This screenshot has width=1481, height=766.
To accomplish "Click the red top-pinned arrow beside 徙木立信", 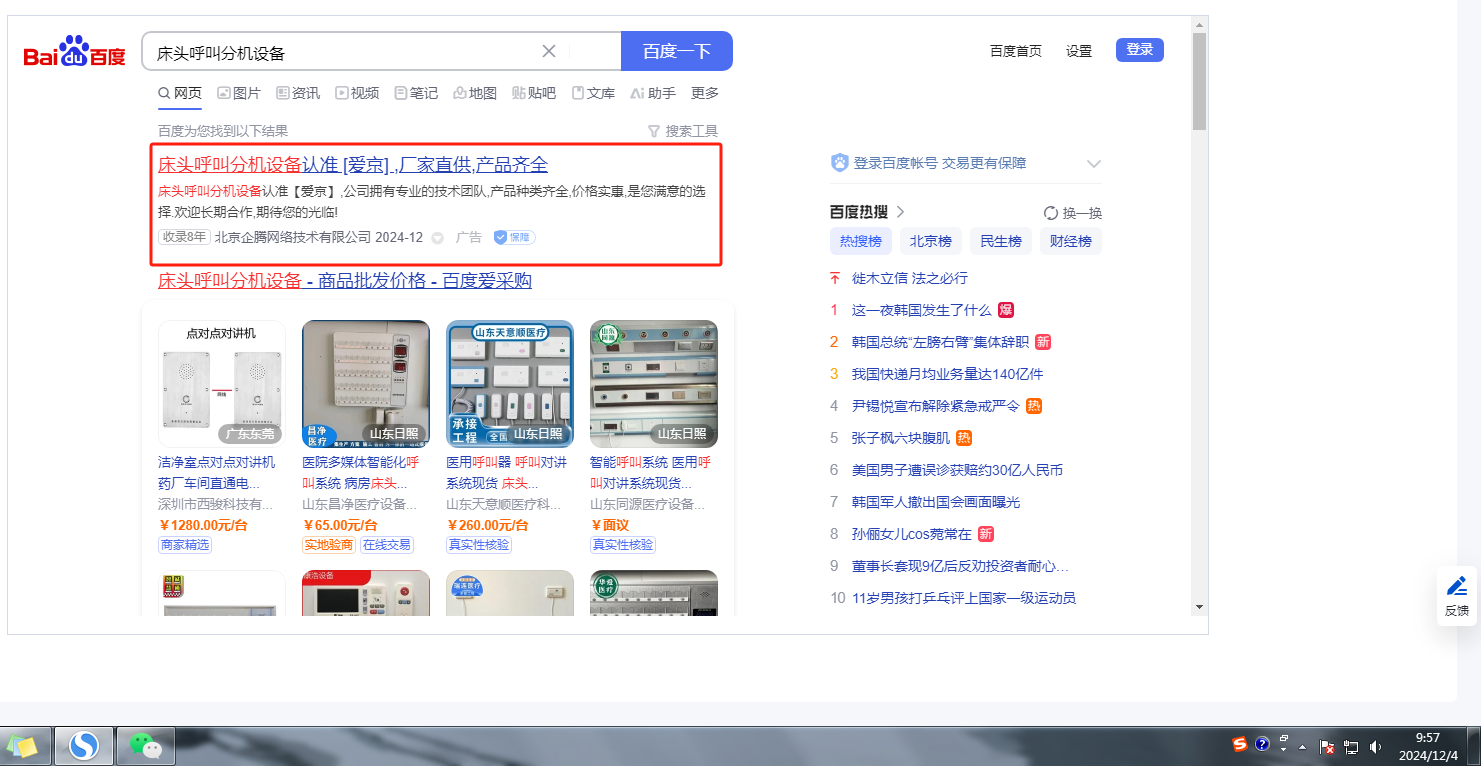I will [x=835, y=278].
